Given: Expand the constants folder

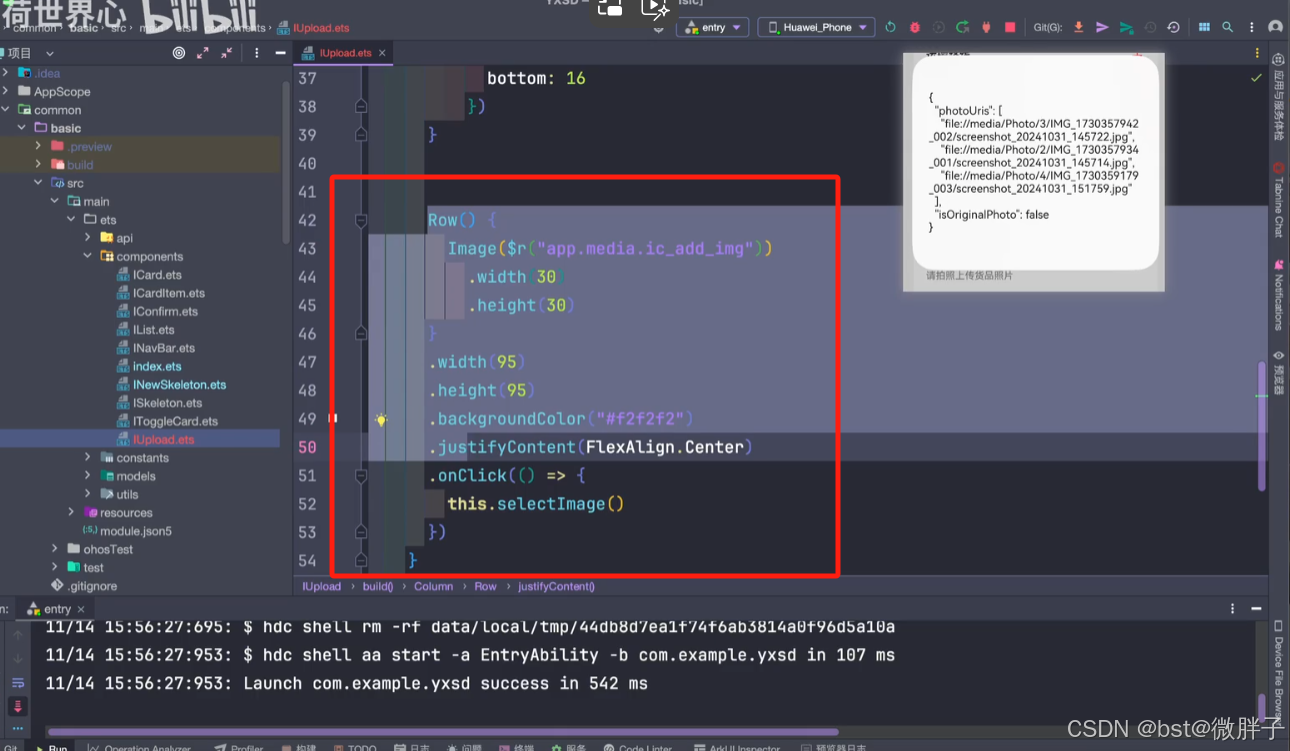Looking at the screenshot, I should coord(88,458).
